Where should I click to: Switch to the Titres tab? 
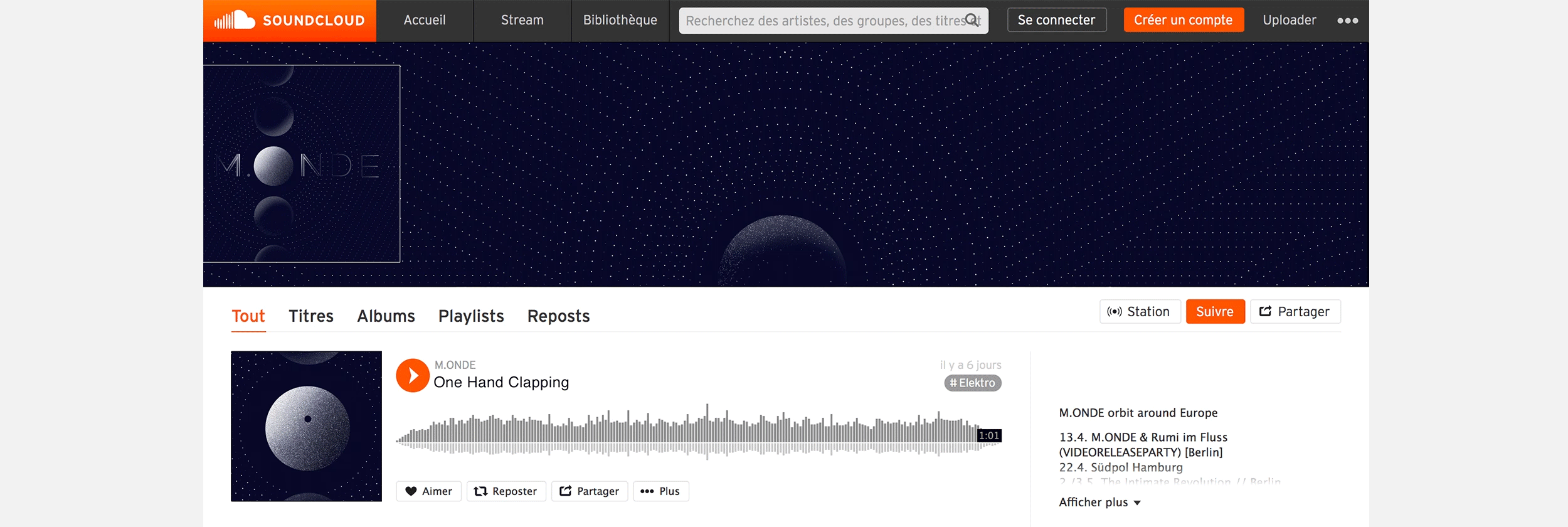pos(310,316)
